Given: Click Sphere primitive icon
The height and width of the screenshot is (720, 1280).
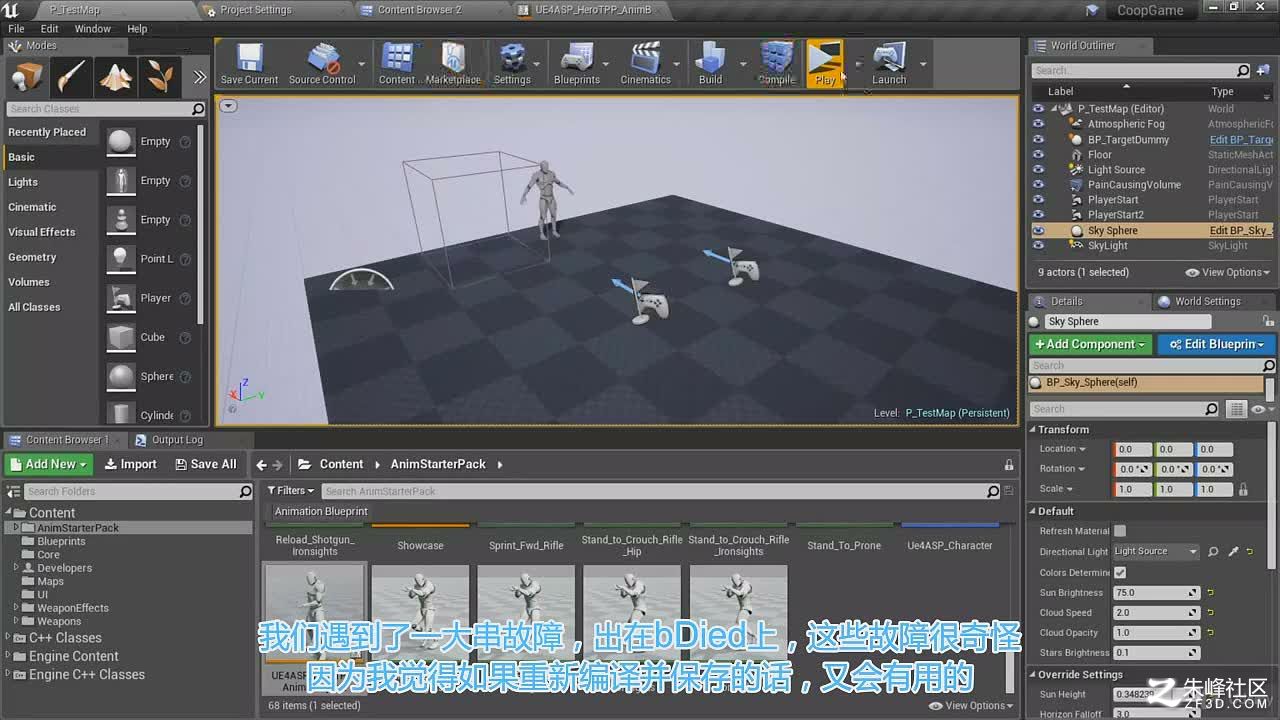Looking at the screenshot, I should (x=121, y=376).
